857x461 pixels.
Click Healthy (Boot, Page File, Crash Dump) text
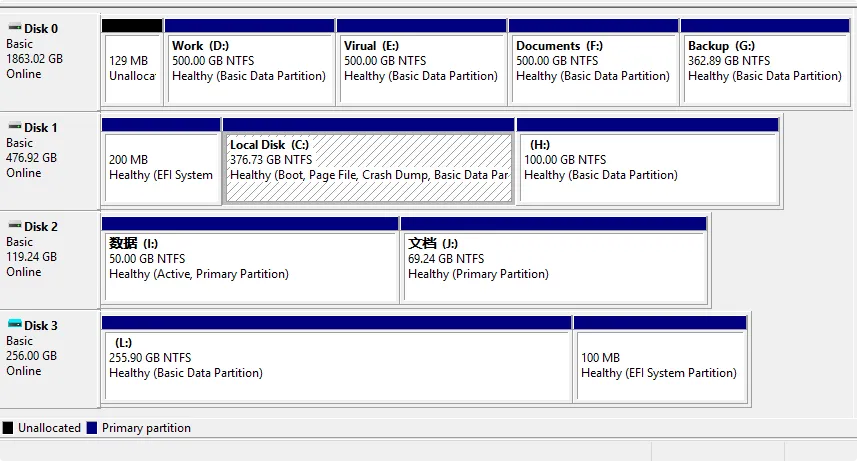coord(369,175)
